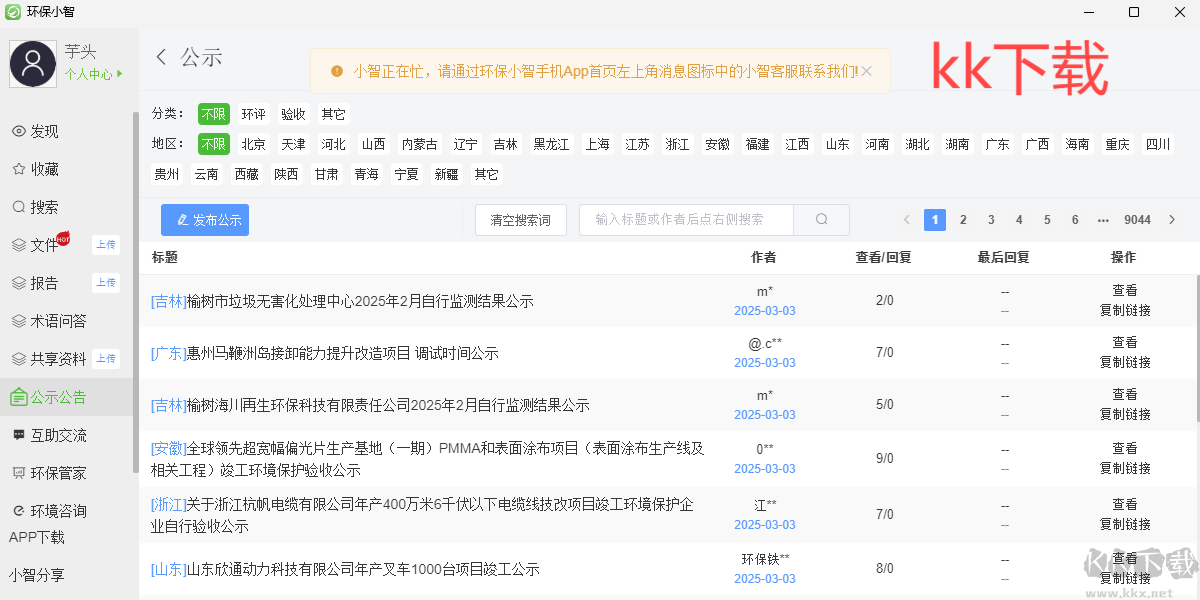Click the 发布公示 button

click(204, 219)
